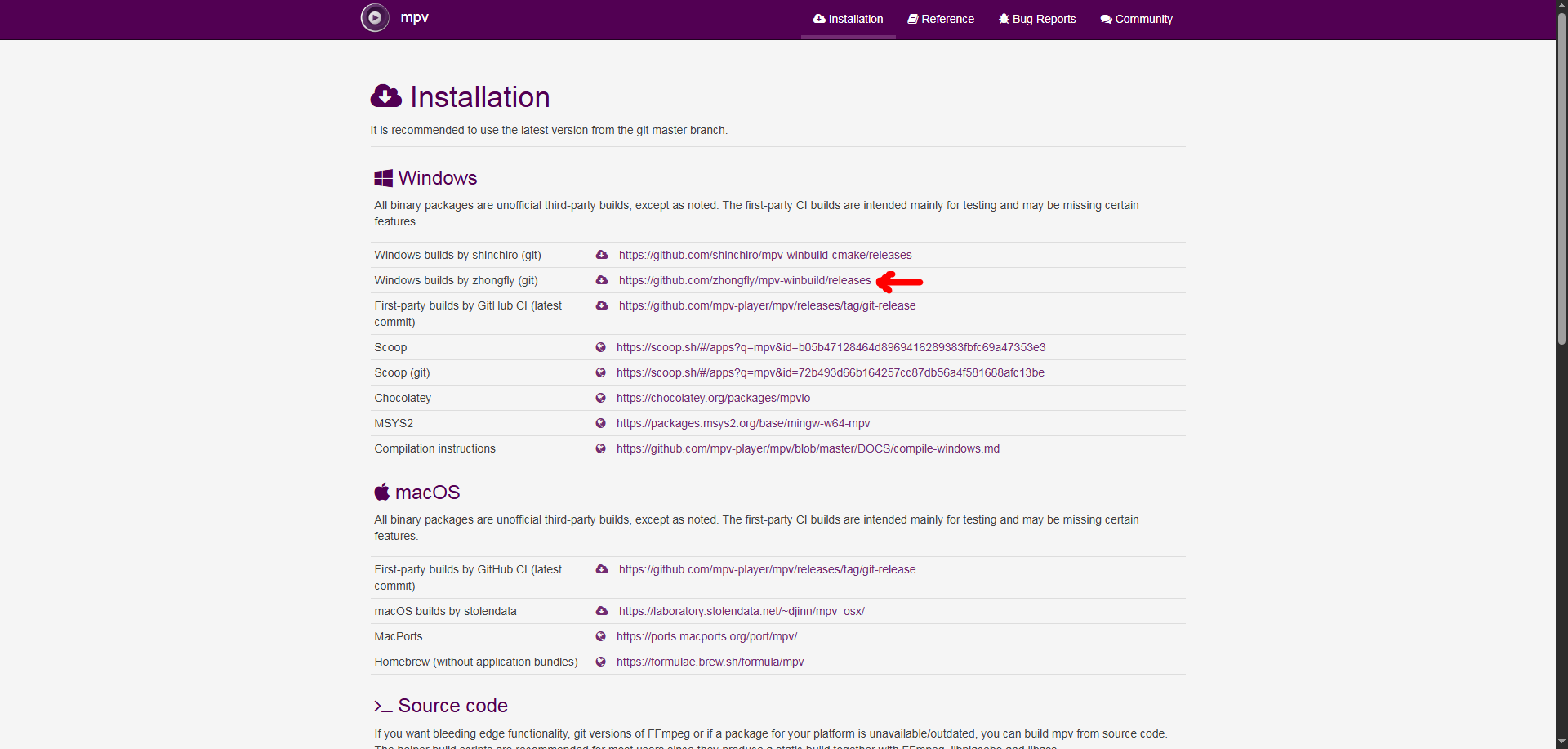
Task: Click globe icon in Homebrew row
Action: pyautogui.click(x=600, y=662)
